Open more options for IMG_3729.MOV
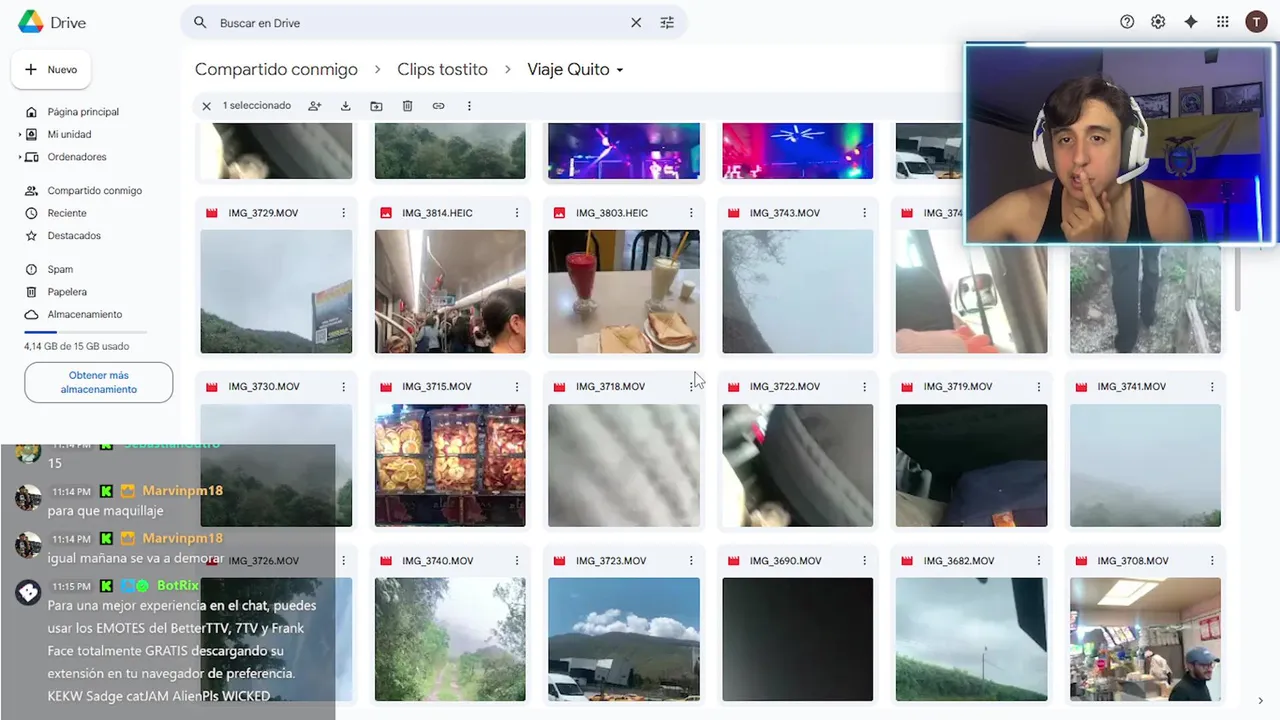 [343, 213]
